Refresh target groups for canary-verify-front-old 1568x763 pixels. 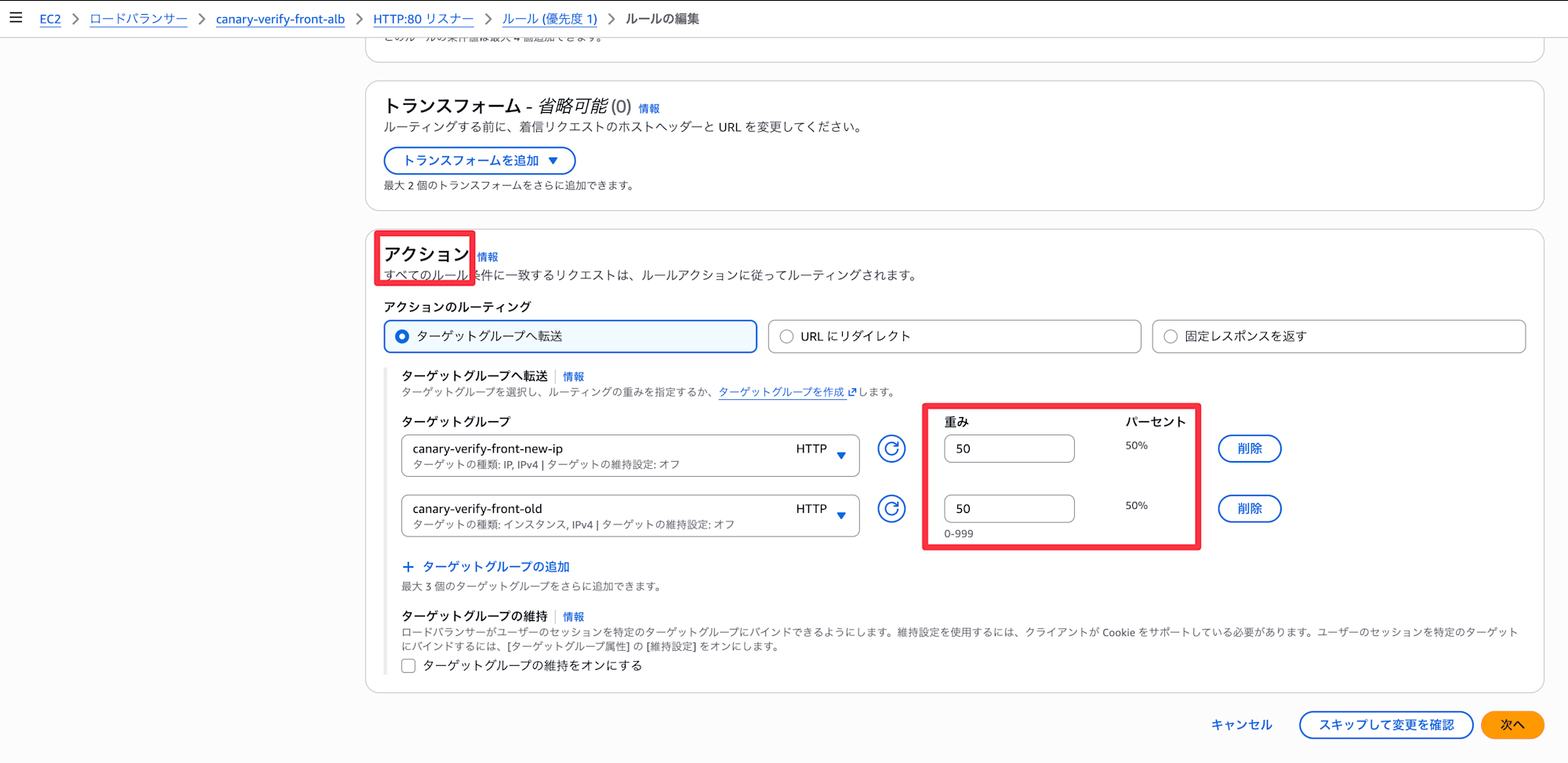[891, 509]
